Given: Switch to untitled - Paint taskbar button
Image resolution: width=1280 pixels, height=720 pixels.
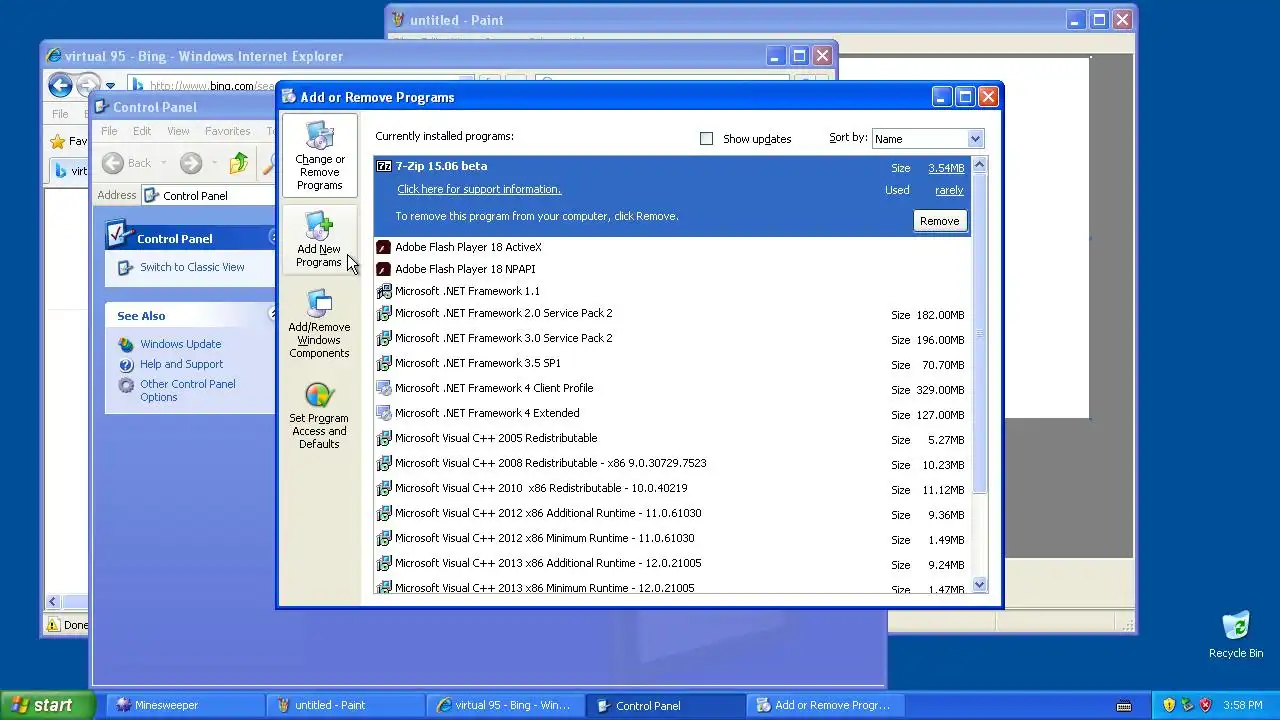Looking at the screenshot, I should coord(345,705).
